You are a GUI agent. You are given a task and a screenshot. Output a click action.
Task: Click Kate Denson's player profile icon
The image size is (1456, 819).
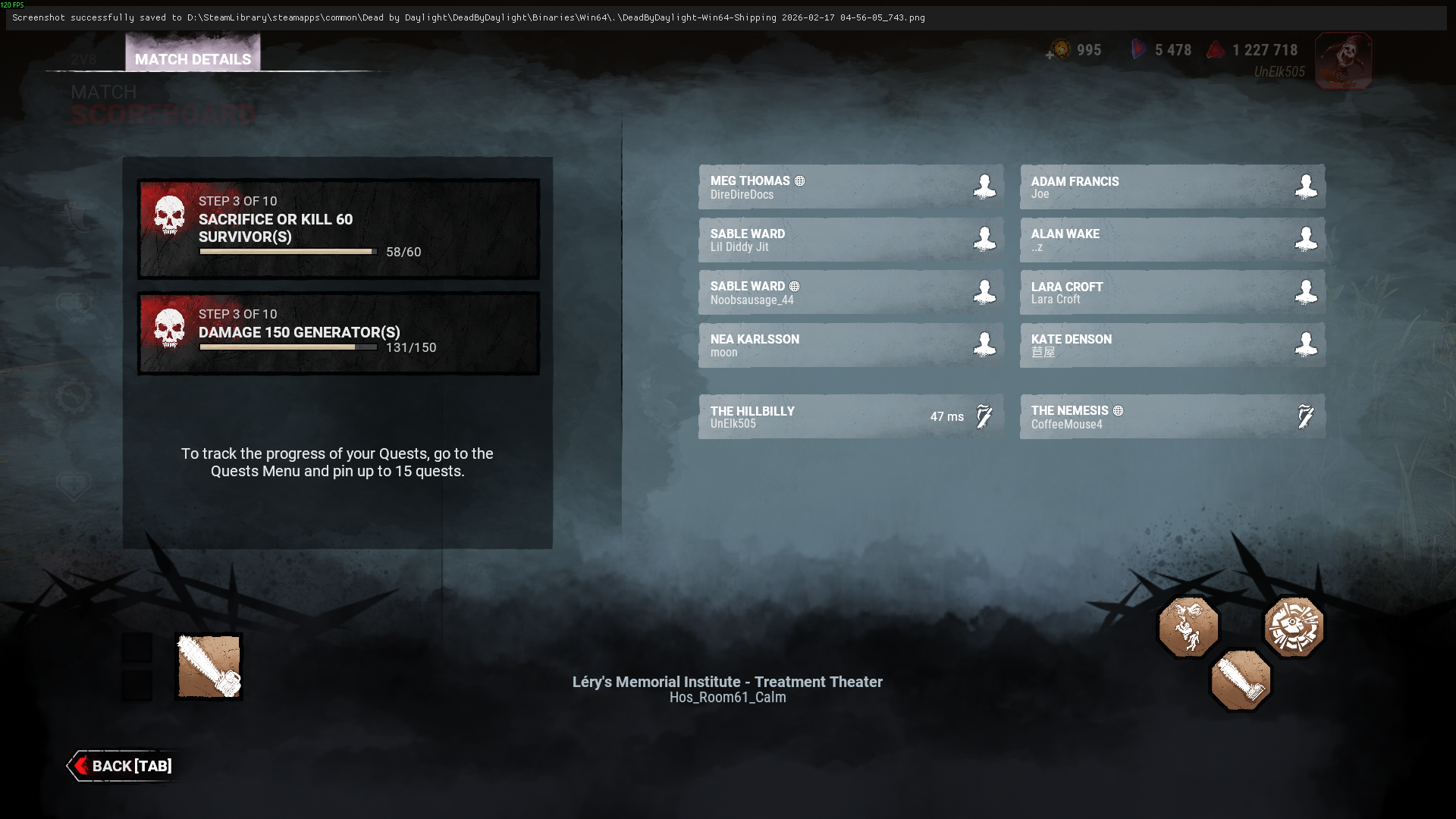pyautogui.click(x=1306, y=344)
